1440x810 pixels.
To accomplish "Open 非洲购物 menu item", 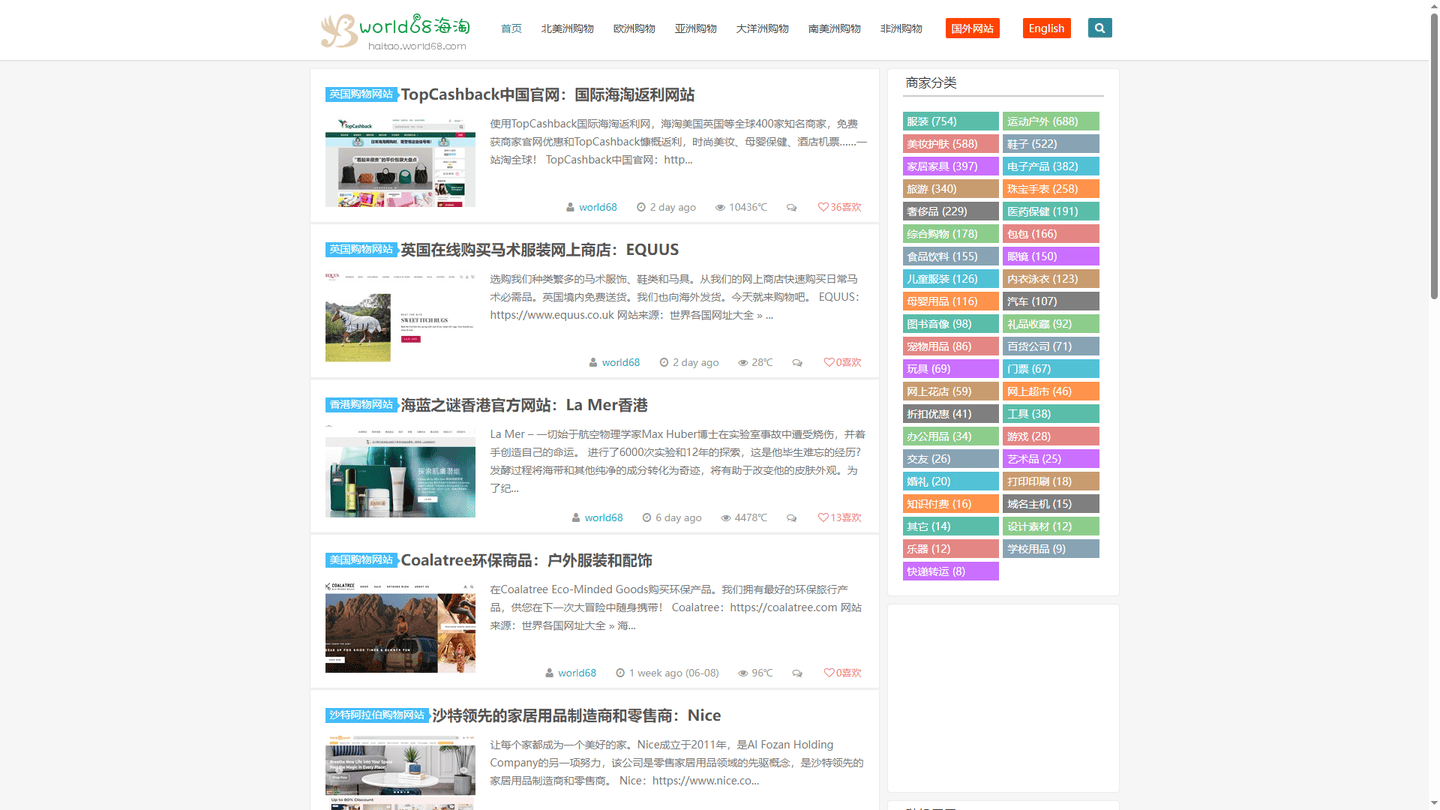I will 901,28.
